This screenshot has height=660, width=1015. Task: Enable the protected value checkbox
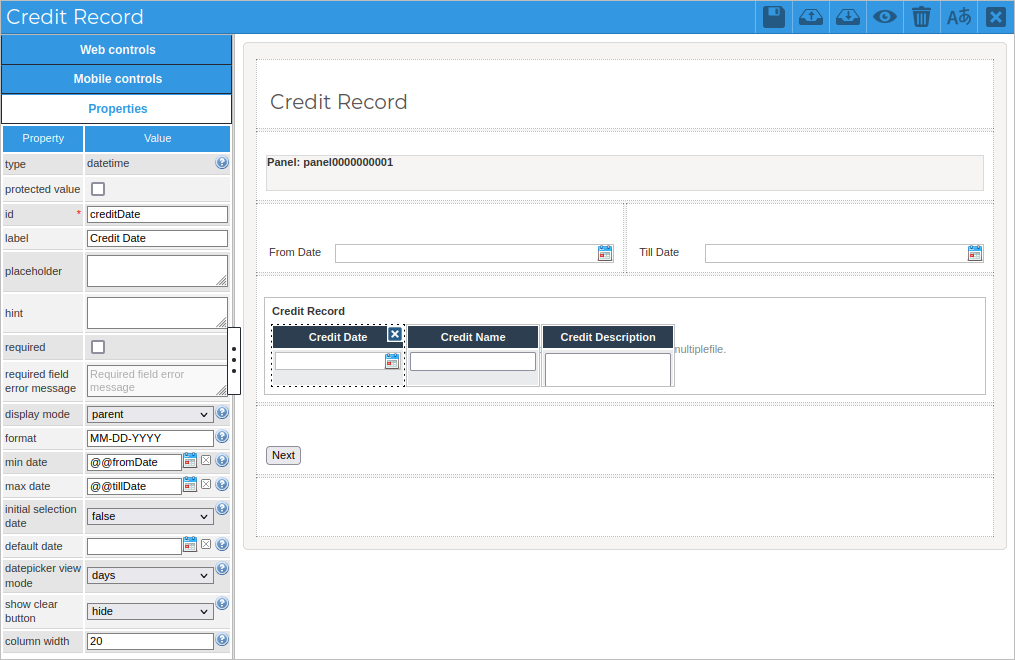click(98, 189)
